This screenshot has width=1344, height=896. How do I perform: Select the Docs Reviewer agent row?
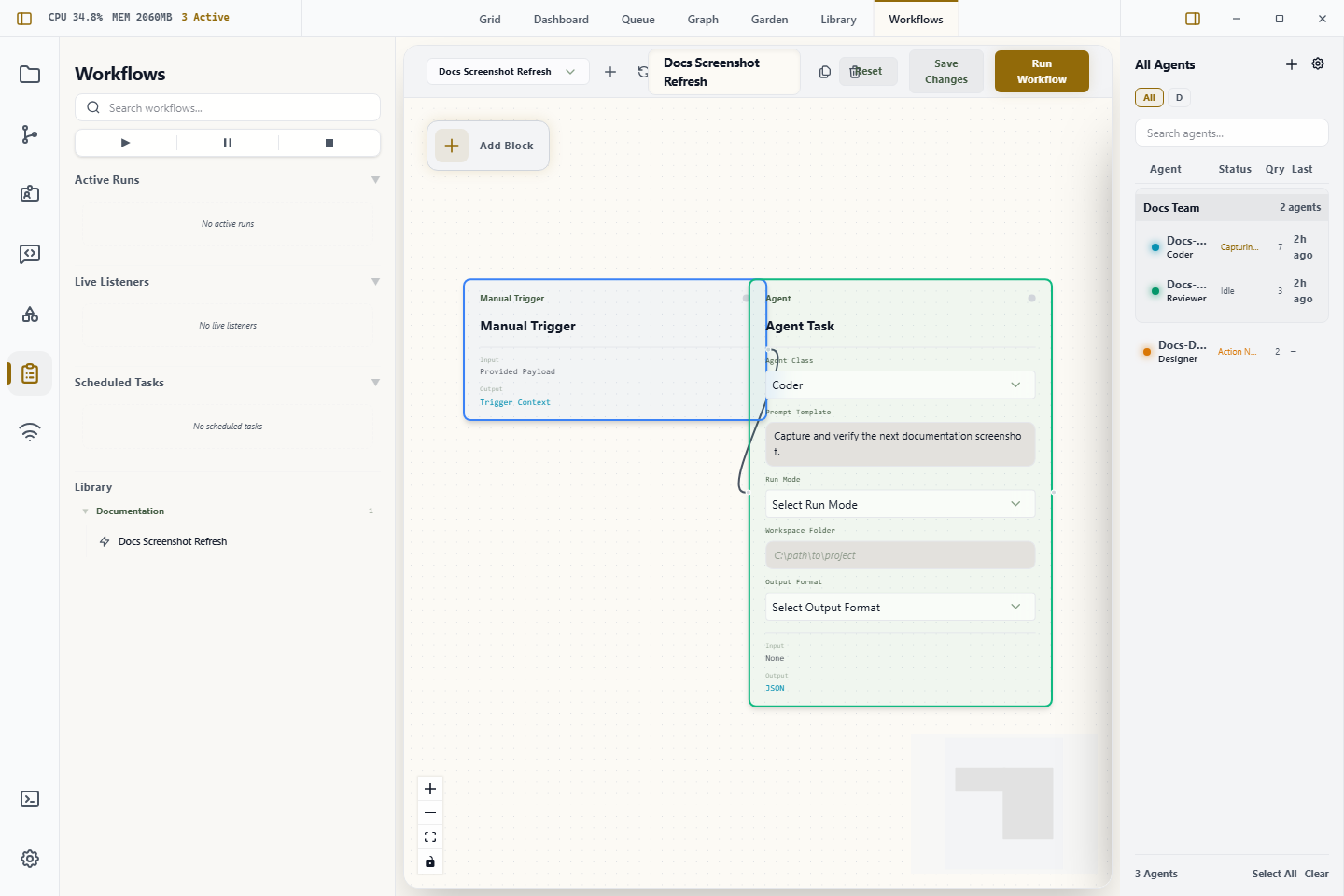tap(1231, 291)
